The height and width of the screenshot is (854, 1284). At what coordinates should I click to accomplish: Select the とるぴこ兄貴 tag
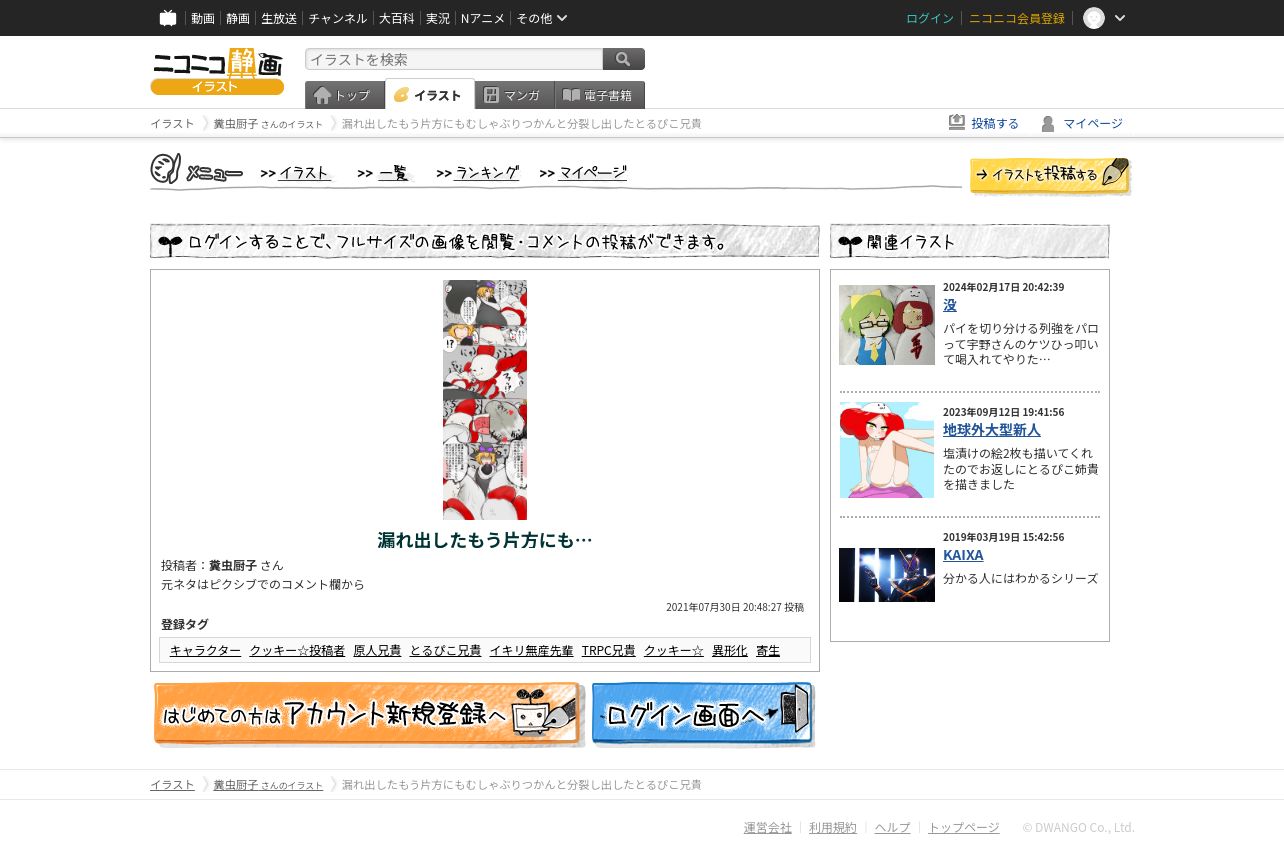click(445, 650)
